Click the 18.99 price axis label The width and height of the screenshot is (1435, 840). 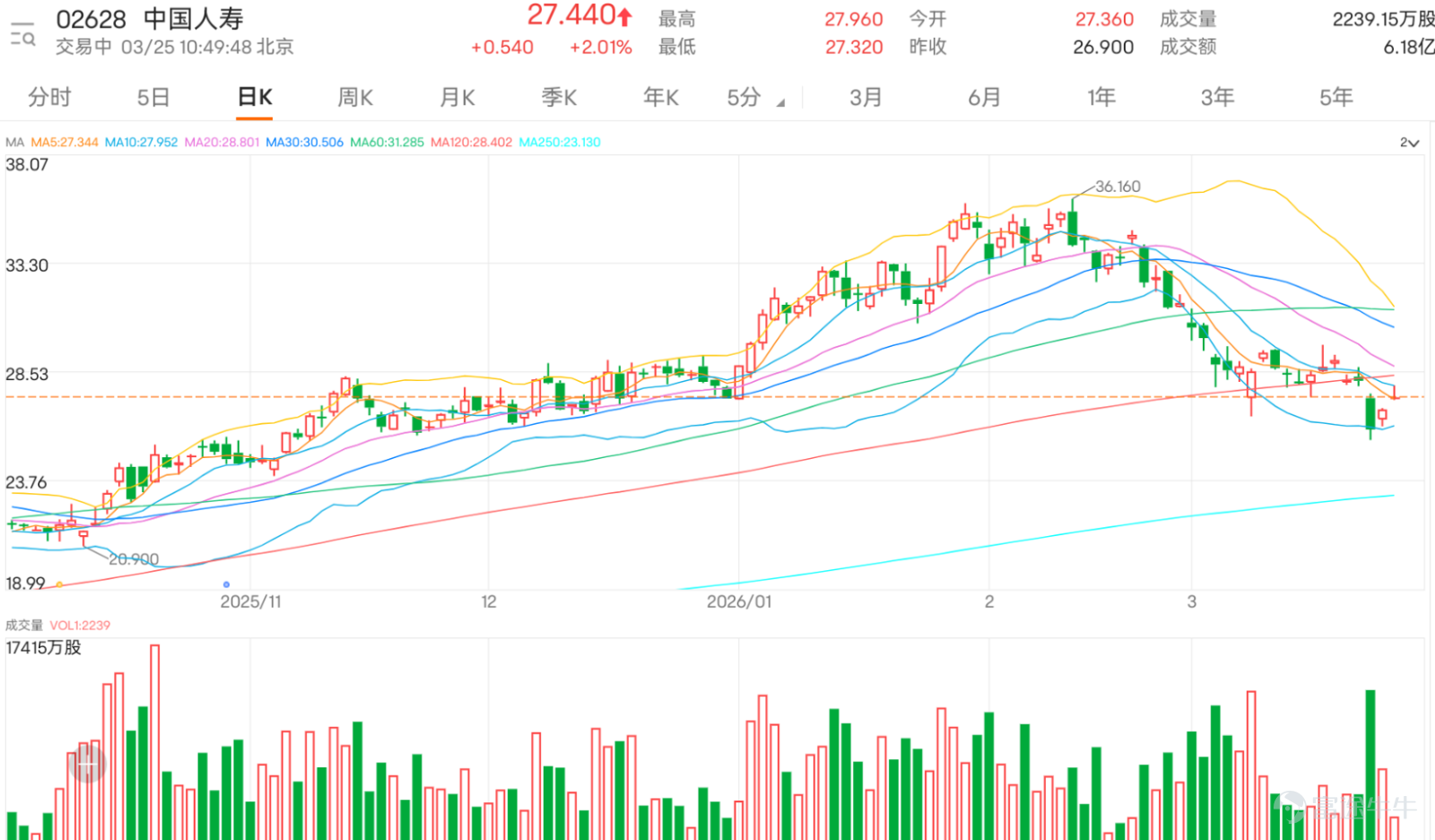(25, 583)
